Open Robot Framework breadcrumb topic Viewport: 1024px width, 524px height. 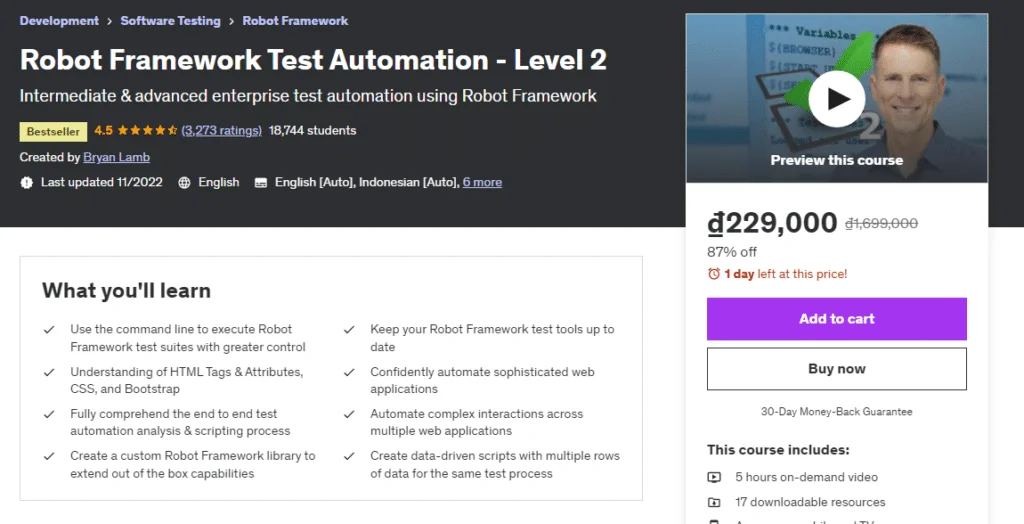295,20
